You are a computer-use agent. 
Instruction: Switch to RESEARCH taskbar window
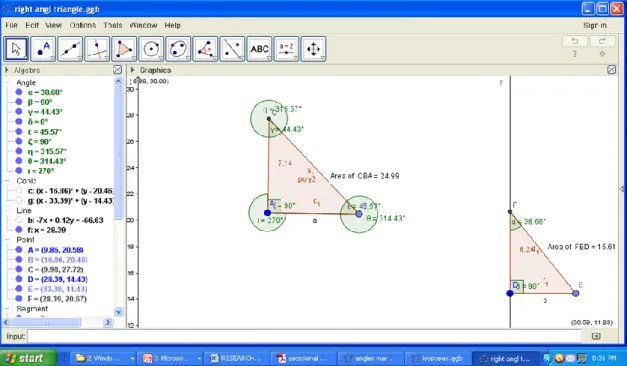coord(236,358)
